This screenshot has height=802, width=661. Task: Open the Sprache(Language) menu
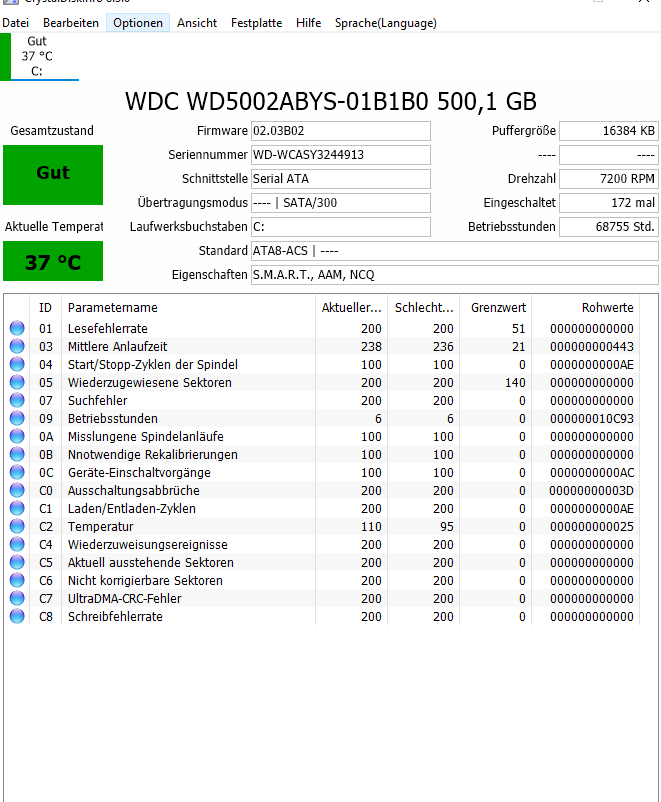click(386, 23)
